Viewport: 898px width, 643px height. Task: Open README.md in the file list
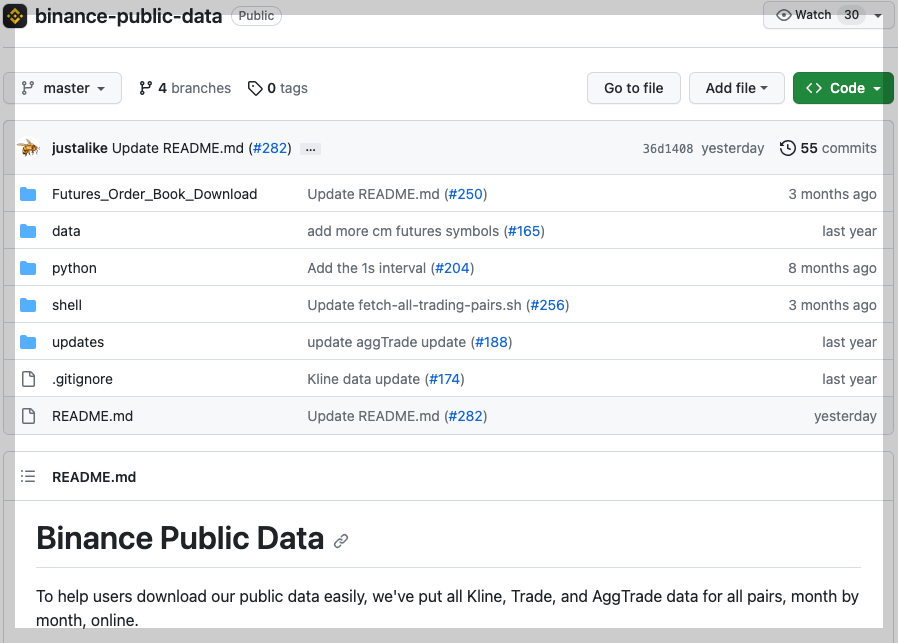[x=92, y=416]
